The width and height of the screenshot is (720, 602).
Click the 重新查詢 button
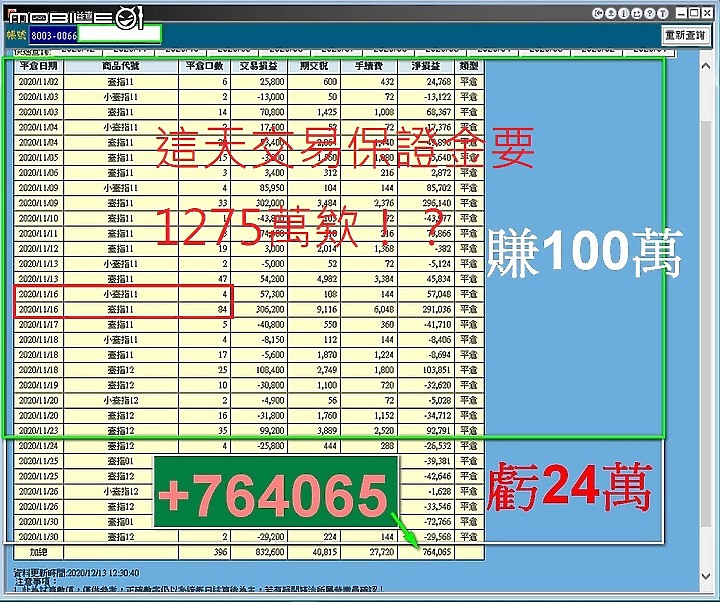click(x=685, y=35)
